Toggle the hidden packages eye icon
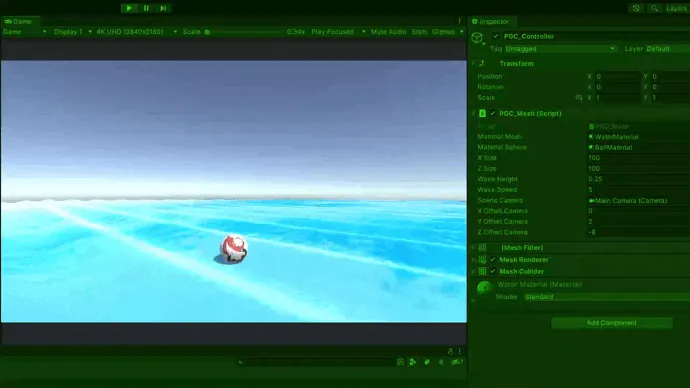Image resolution: width=690 pixels, height=388 pixels. pyautogui.click(x=457, y=362)
